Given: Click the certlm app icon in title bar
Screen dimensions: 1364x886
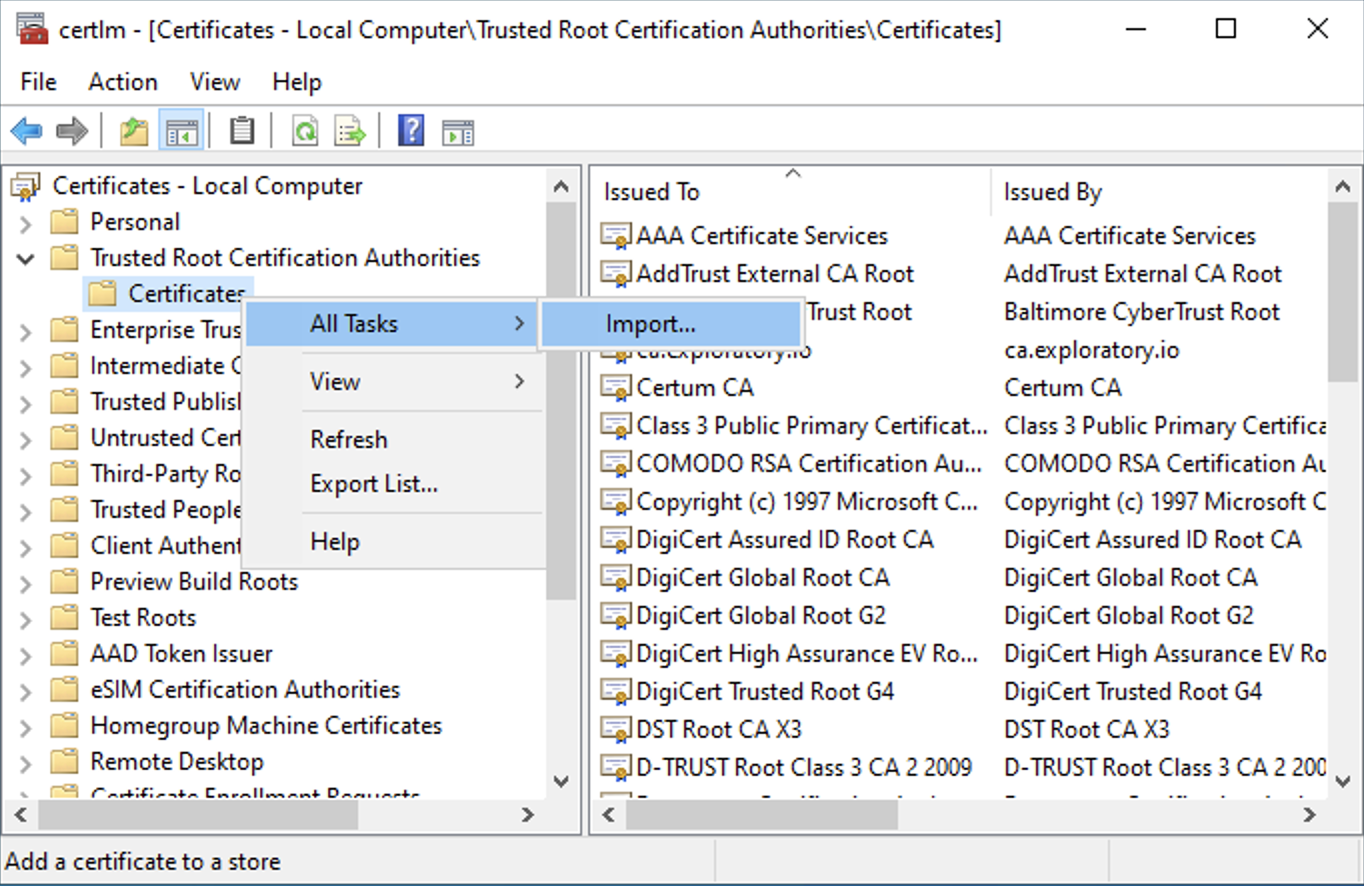Looking at the screenshot, I should tap(31, 29).
